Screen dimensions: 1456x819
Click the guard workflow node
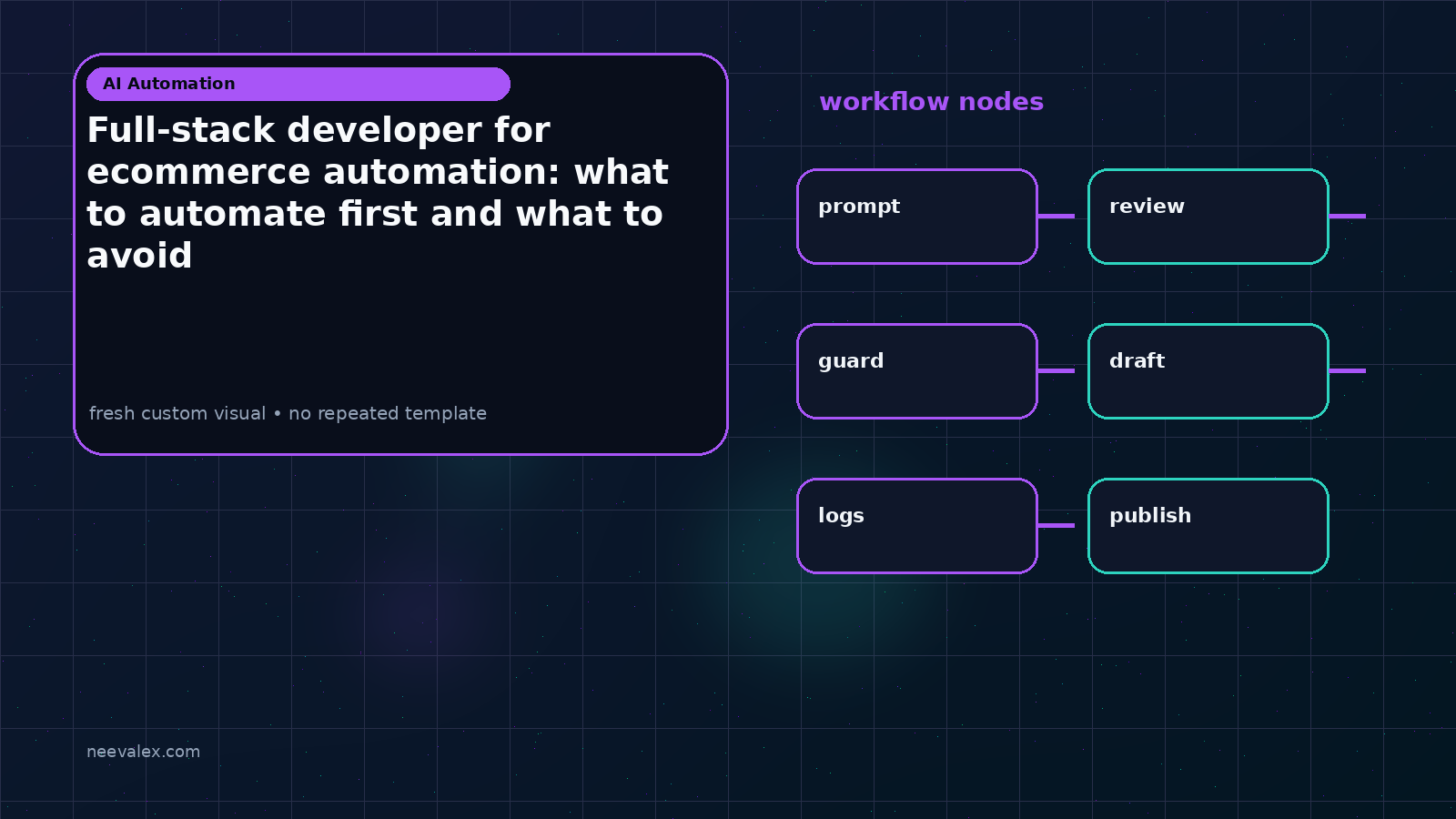[917, 371]
